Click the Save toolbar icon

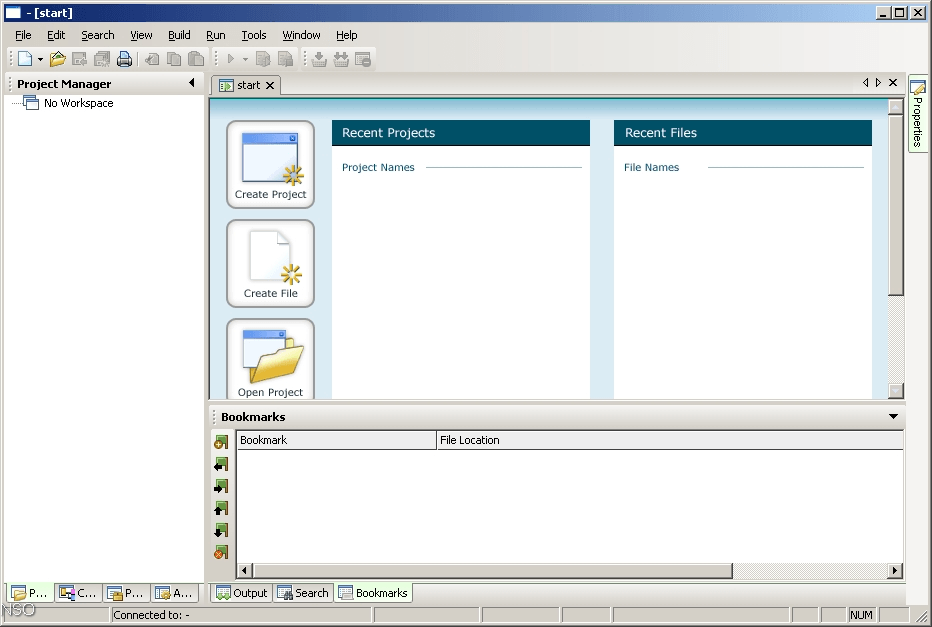click(x=79, y=59)
